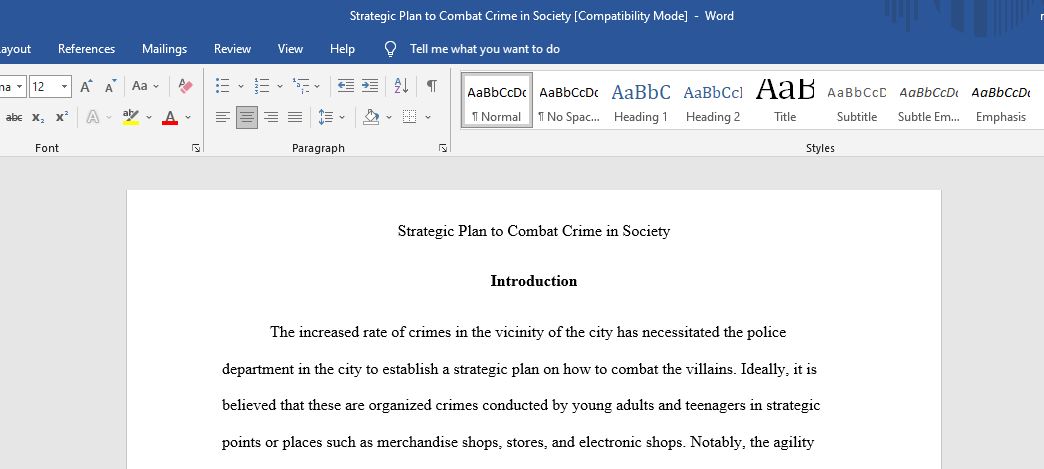Open the Help tab
This screenshot has height=469, width=1044.
[x=342, y=49]
